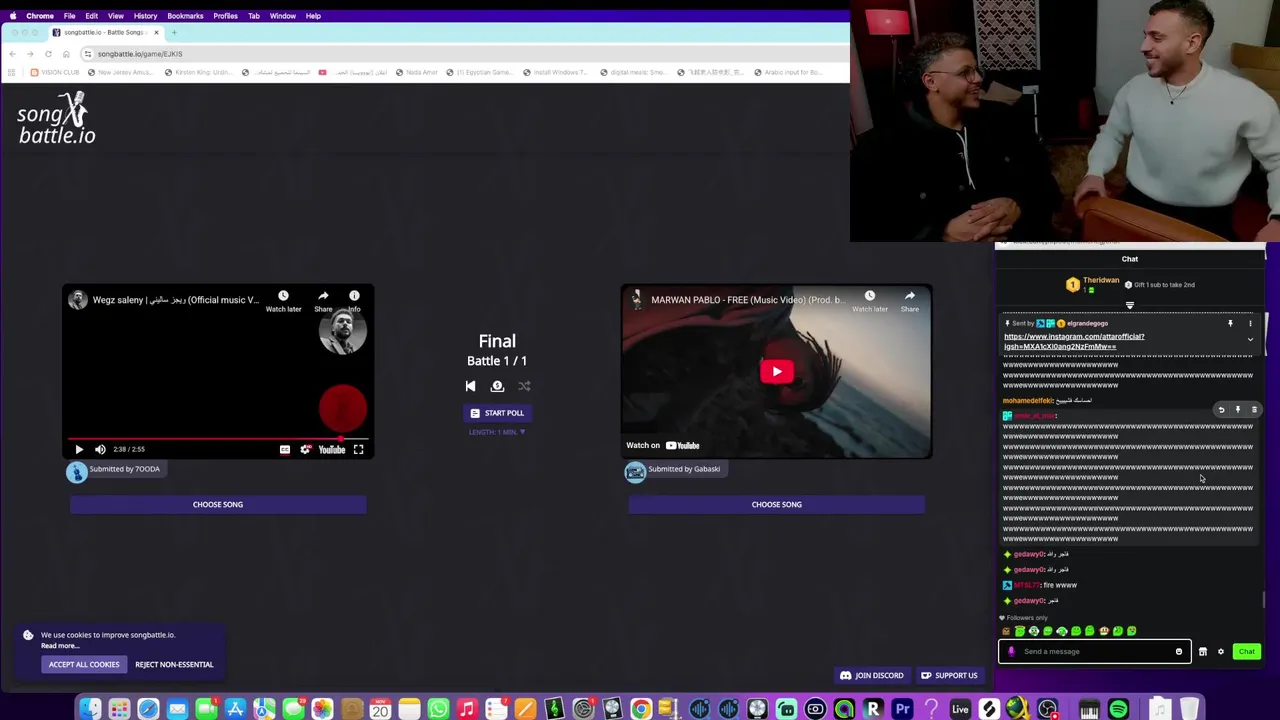The image size is (1280, 720).
Task: Click Watch later on Wegz video
Action: coord(283,300)
